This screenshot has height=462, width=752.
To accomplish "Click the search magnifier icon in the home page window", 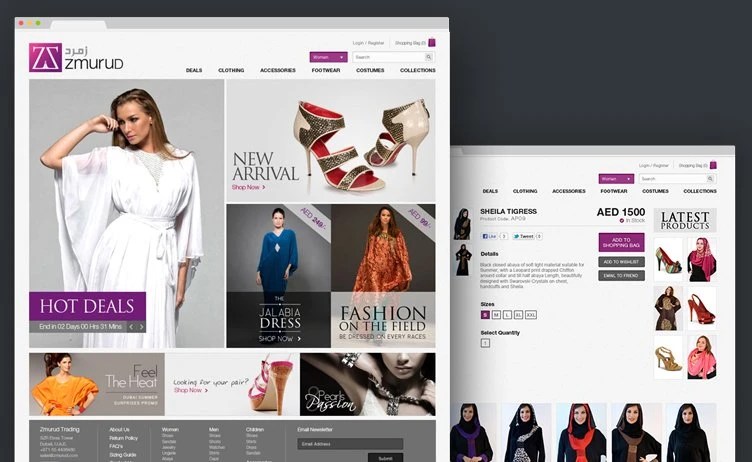I will [x=429, y=57].
